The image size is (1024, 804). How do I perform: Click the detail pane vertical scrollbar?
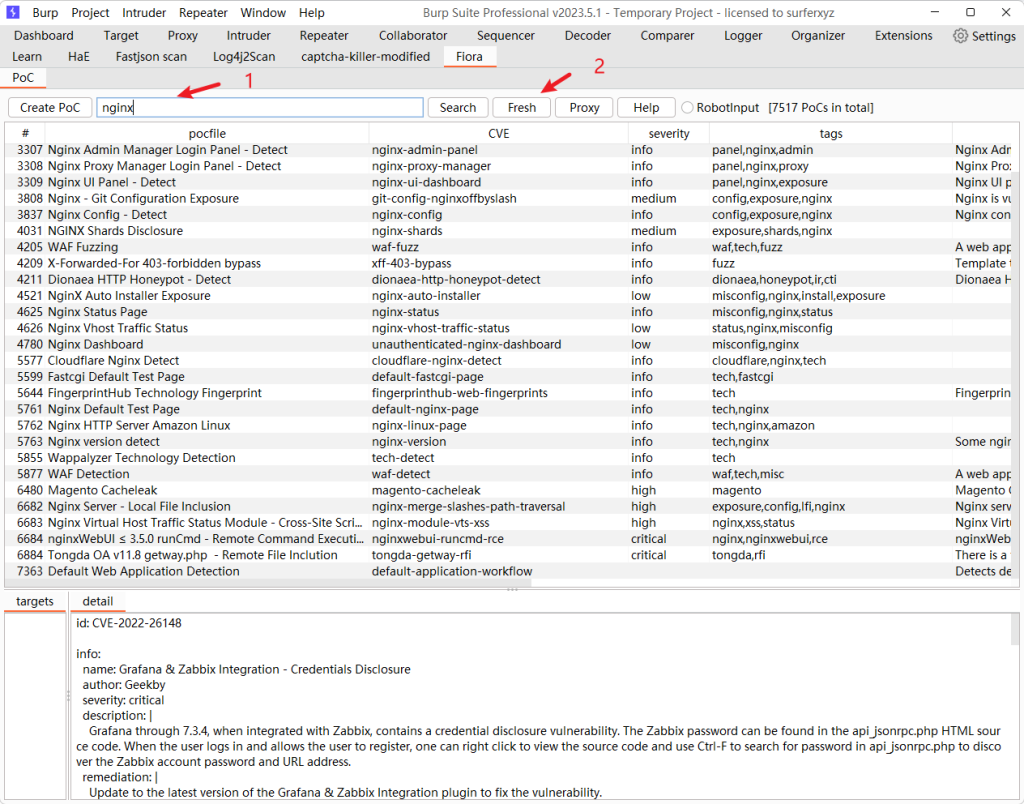tap(1016, 700)
